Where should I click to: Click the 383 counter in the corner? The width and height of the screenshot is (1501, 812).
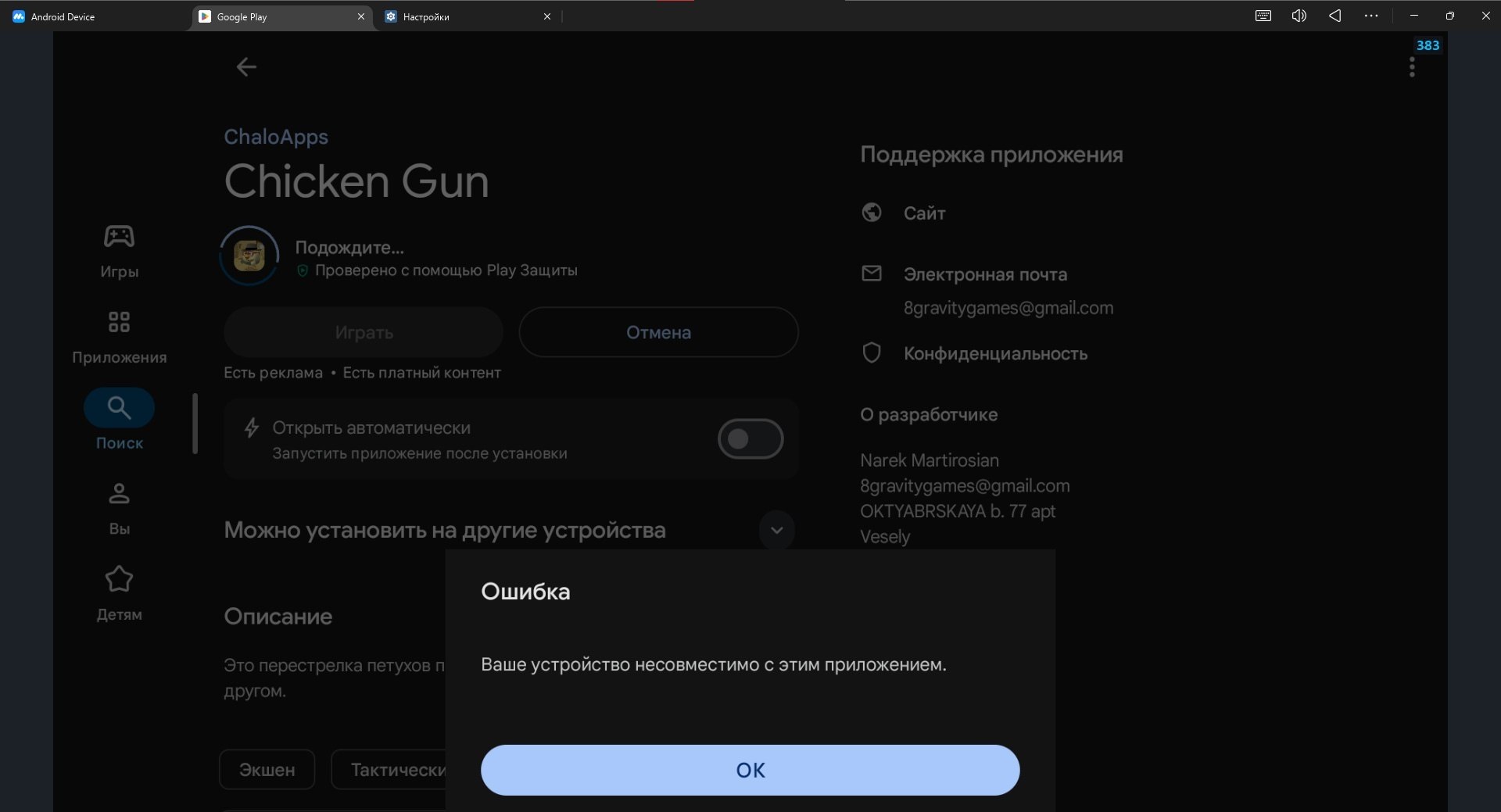click(1428, 45)
